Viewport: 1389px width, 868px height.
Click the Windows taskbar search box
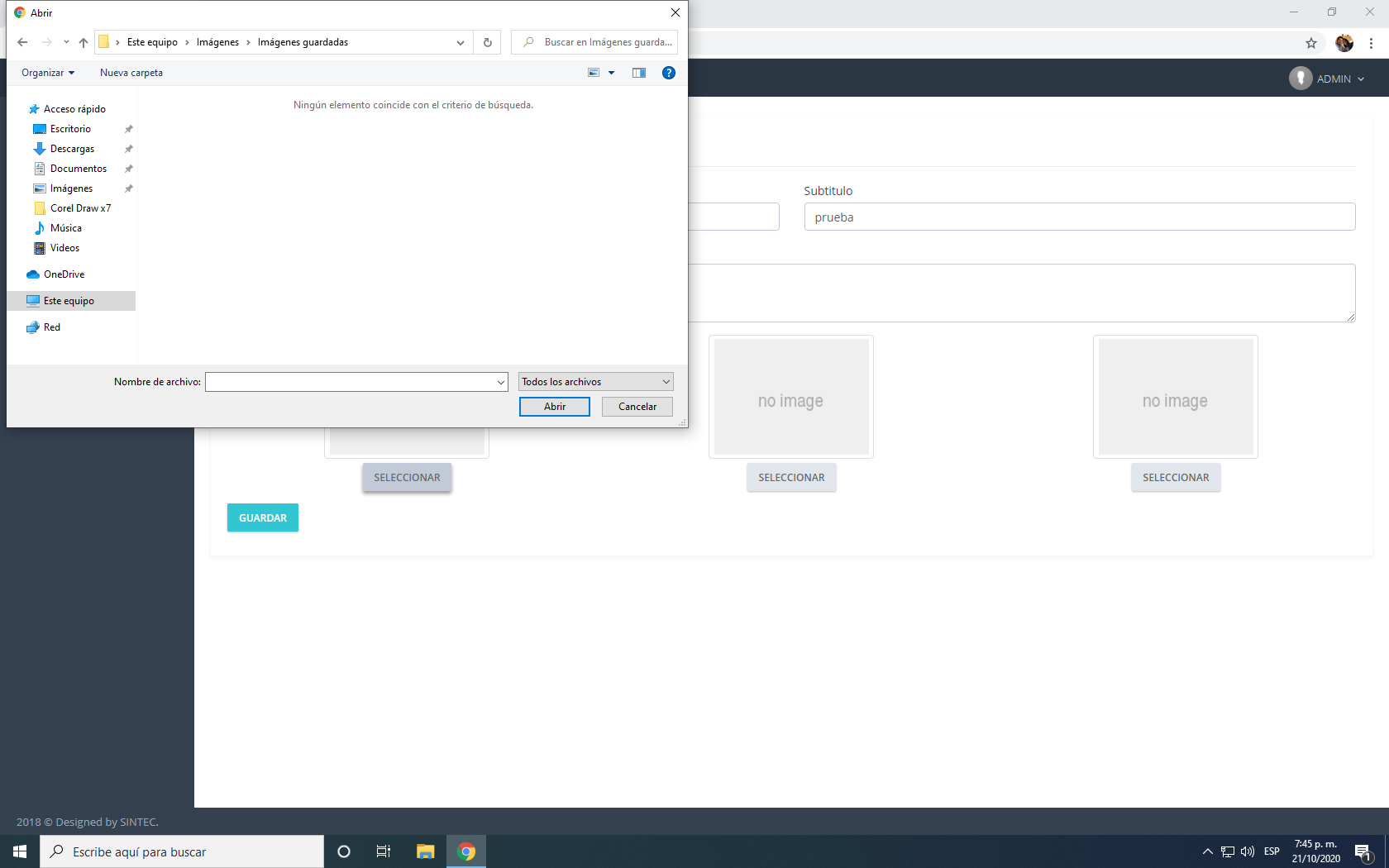182,851
